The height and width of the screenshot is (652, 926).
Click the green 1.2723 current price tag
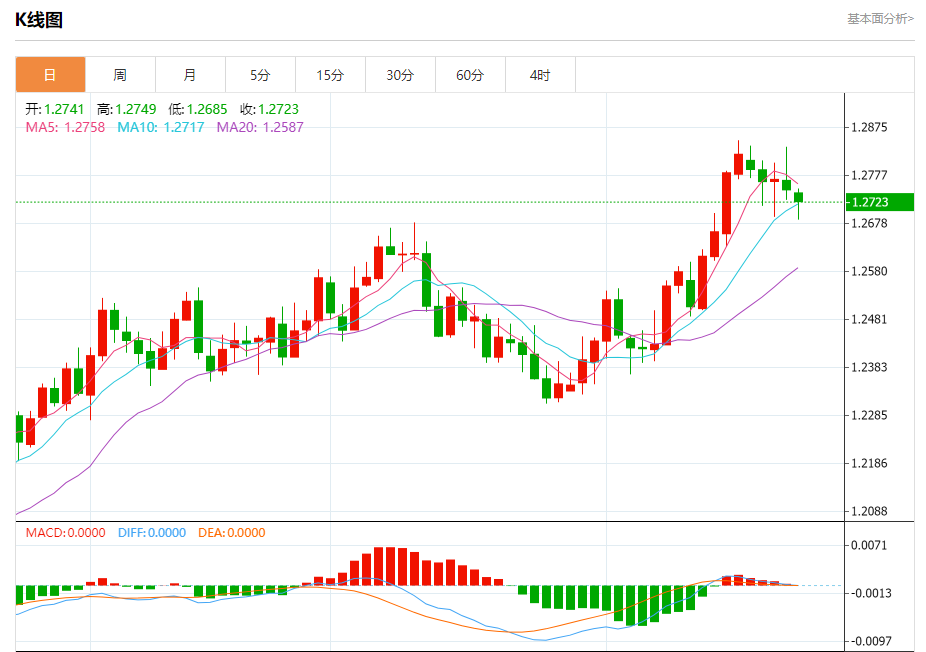coord(880,202)
